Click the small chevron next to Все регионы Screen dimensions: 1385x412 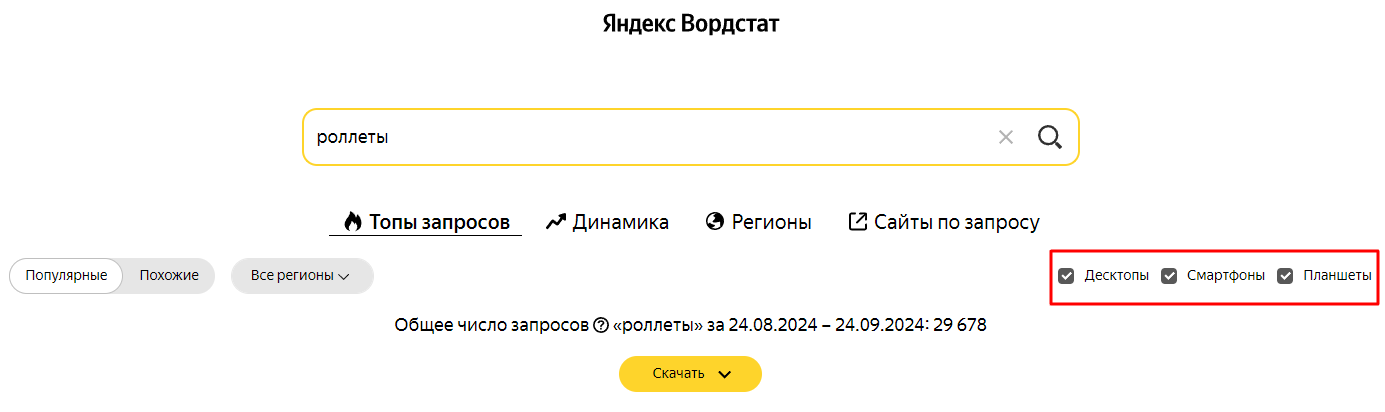point(344,276)
